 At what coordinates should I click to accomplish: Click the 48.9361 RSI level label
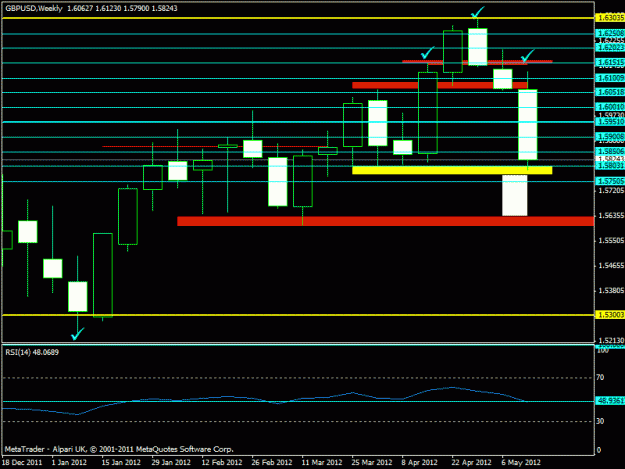610,401
